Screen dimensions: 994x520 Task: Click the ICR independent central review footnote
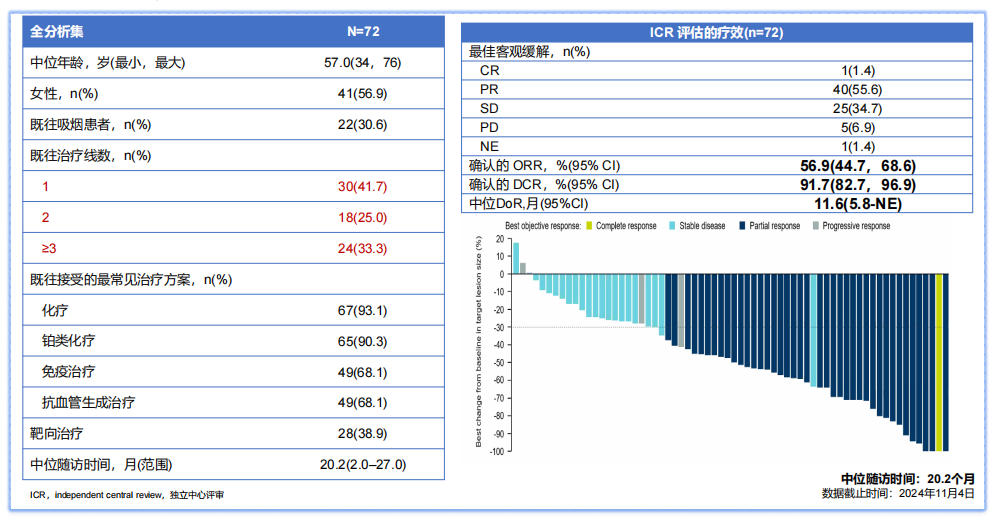[x=126, y=495]
